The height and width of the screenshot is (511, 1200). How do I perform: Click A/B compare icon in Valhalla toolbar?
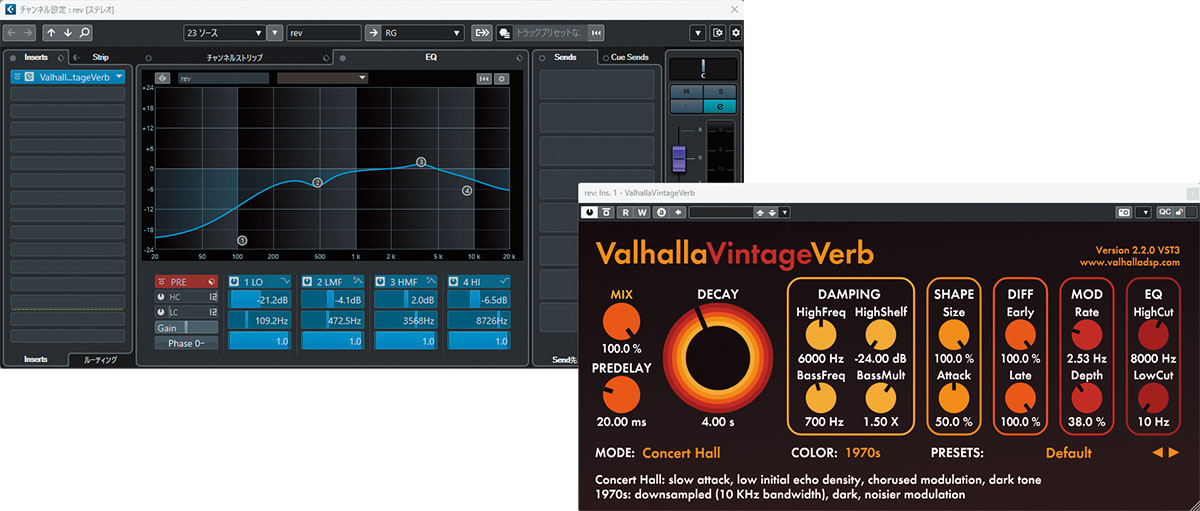660,212
